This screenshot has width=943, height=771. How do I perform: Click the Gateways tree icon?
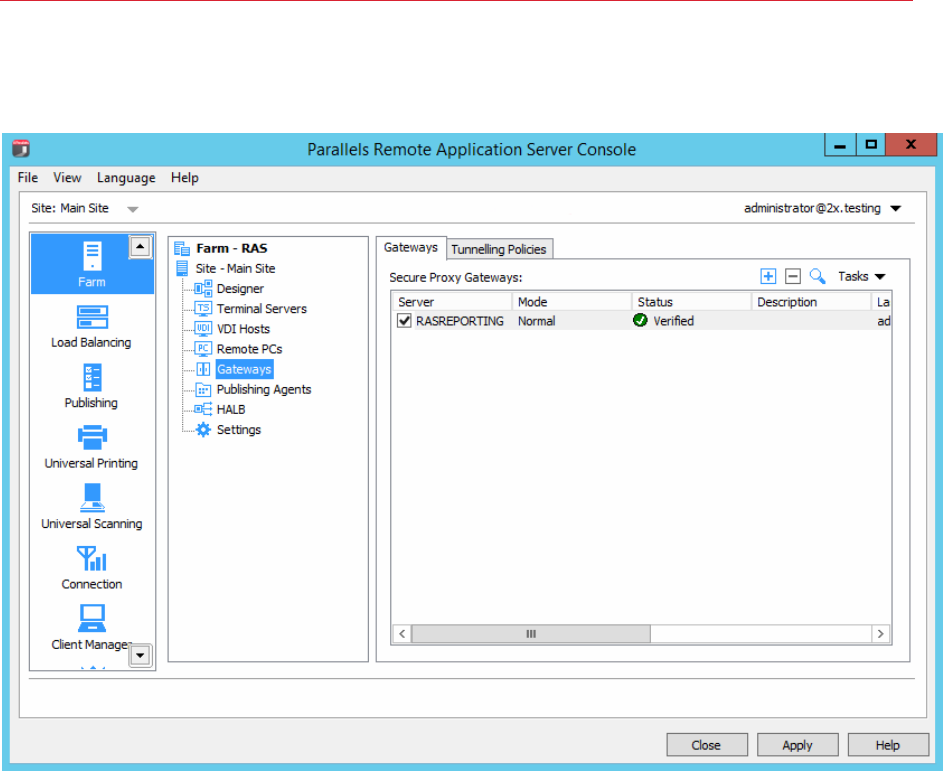(203, 369)
